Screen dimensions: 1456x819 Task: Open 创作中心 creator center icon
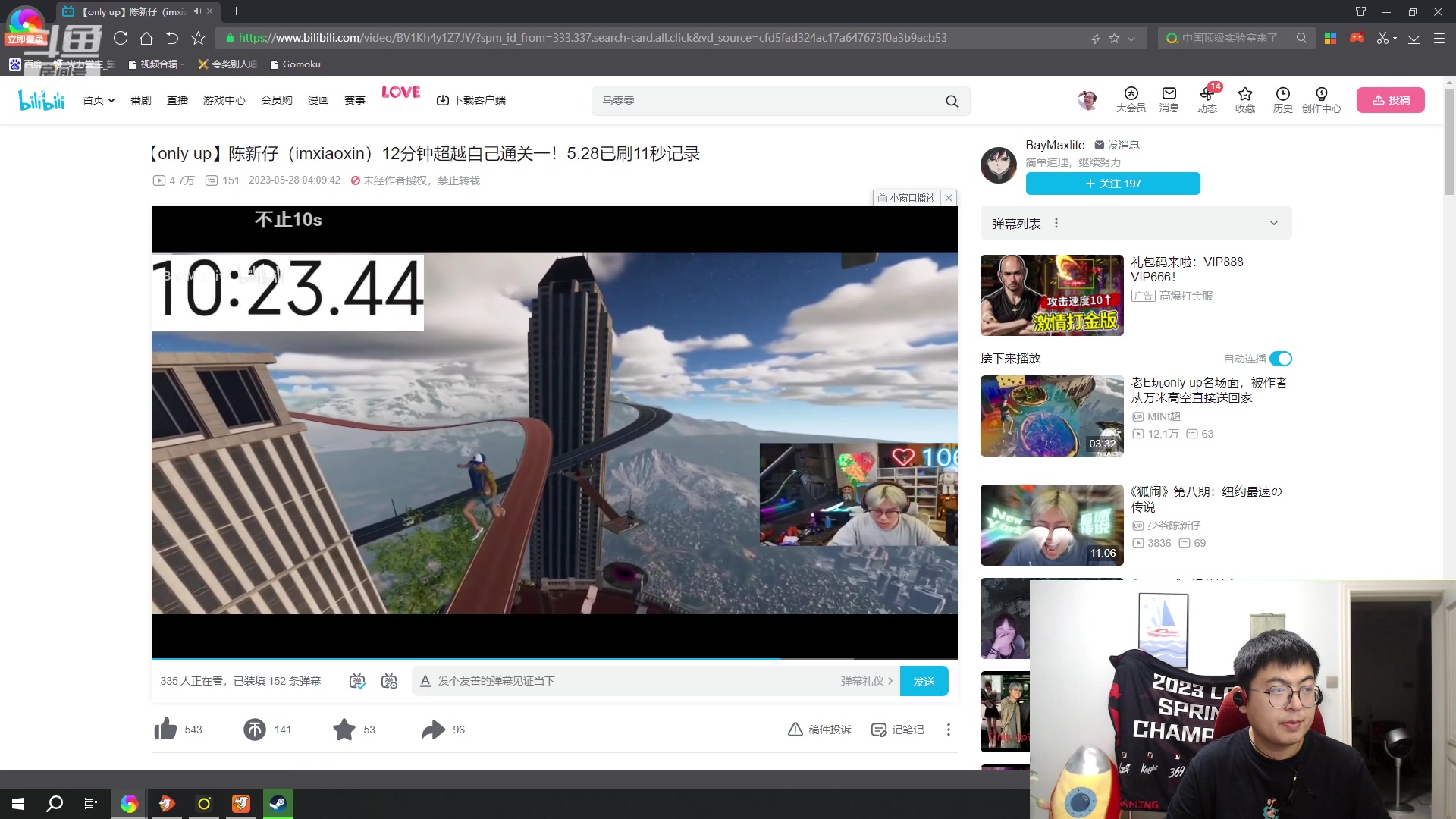1321,100
